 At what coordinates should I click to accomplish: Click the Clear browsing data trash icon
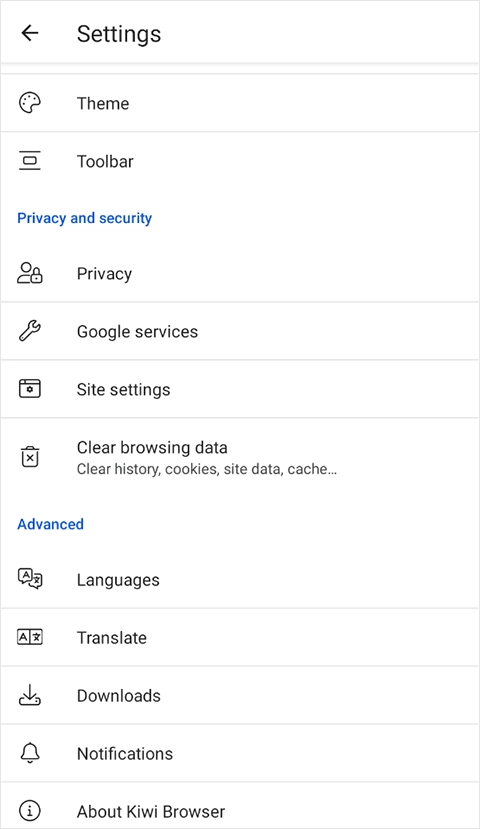pos(30,457)
